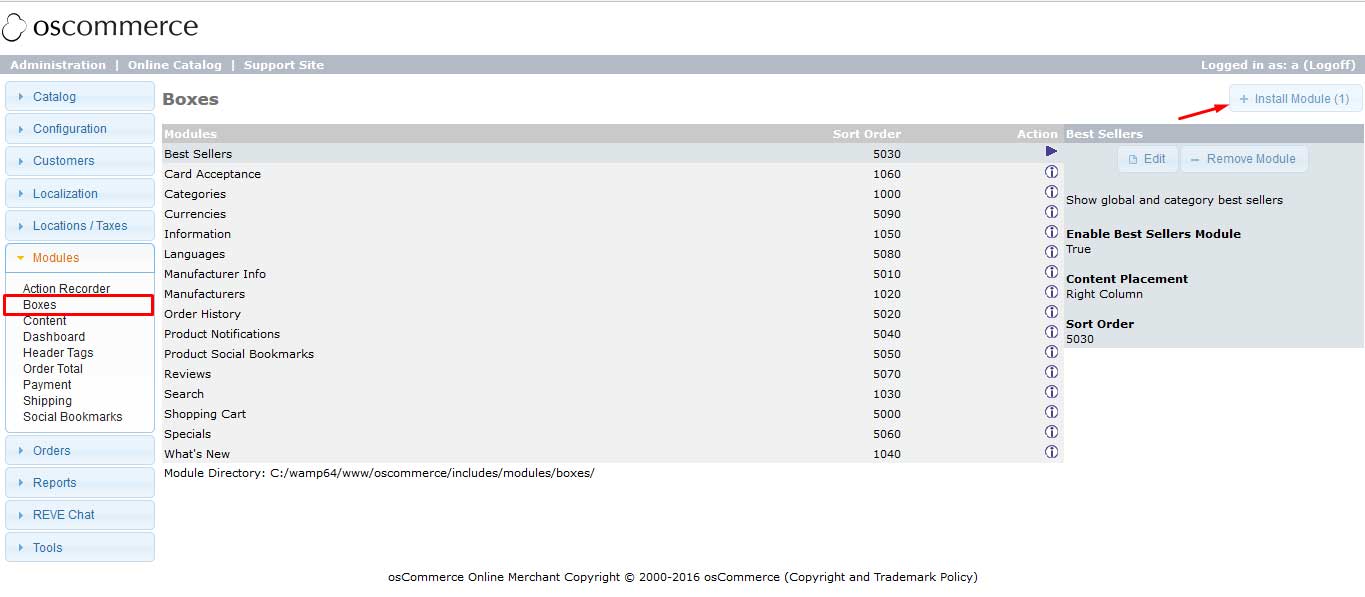Viewport: 1365px width, 597px height.
Task: Open the Online Catalog link
Action: (175, 65)
